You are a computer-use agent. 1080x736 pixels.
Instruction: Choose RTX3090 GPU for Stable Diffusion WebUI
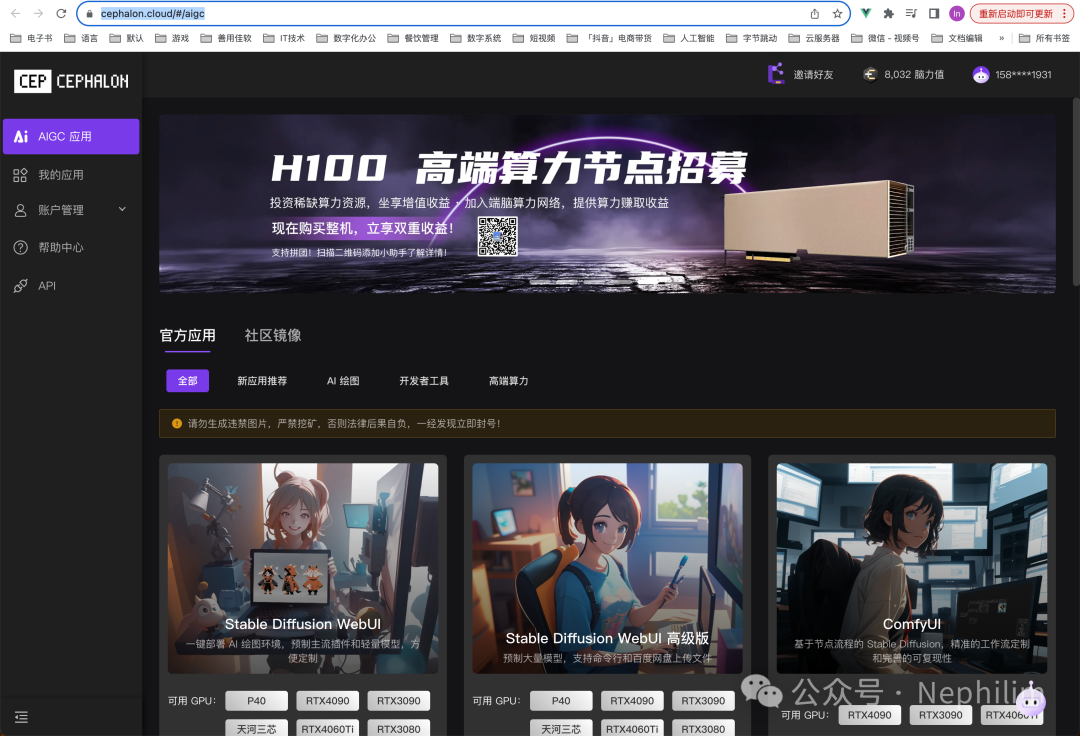399,701
